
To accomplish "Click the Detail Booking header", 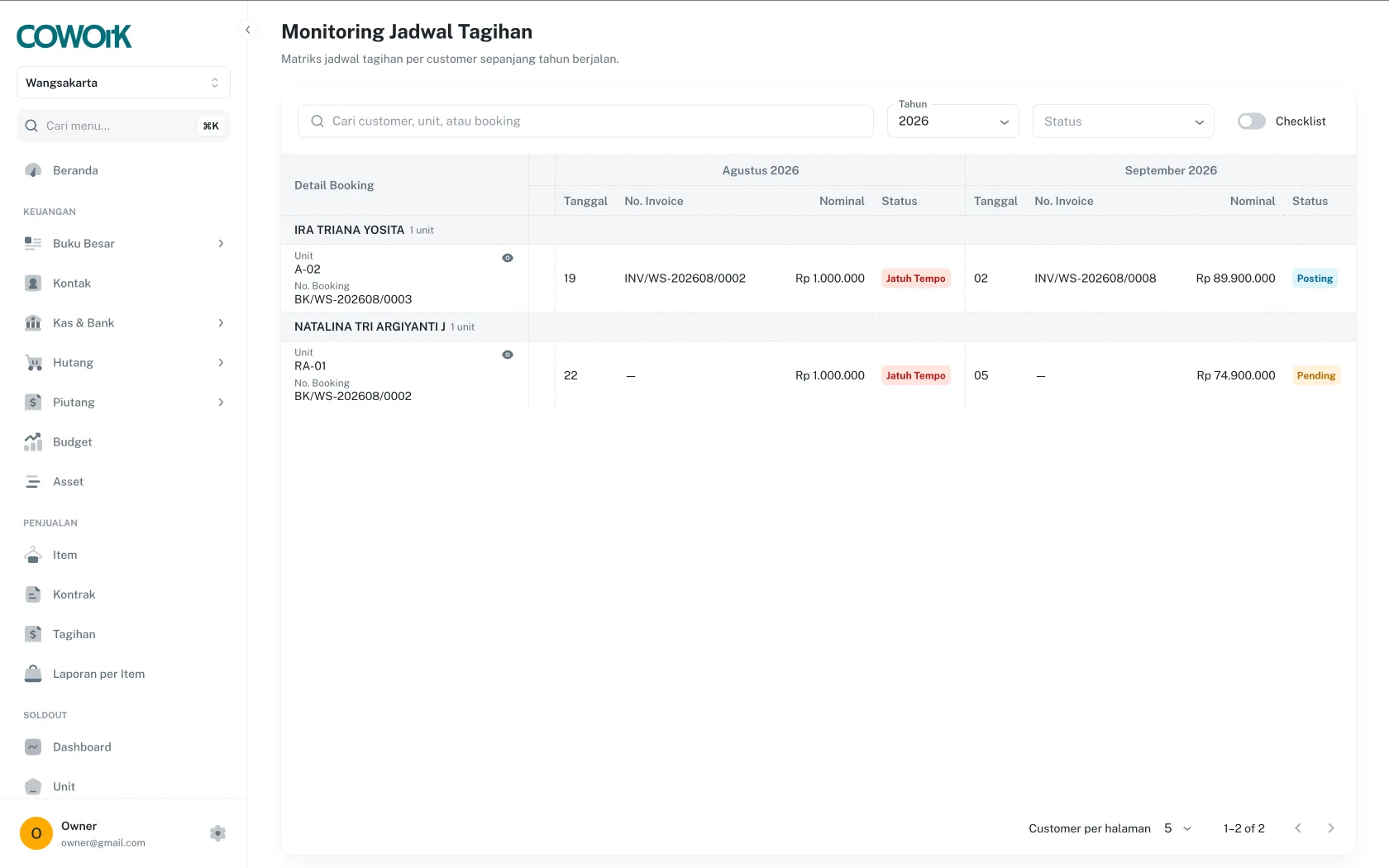I will [334, 185].
